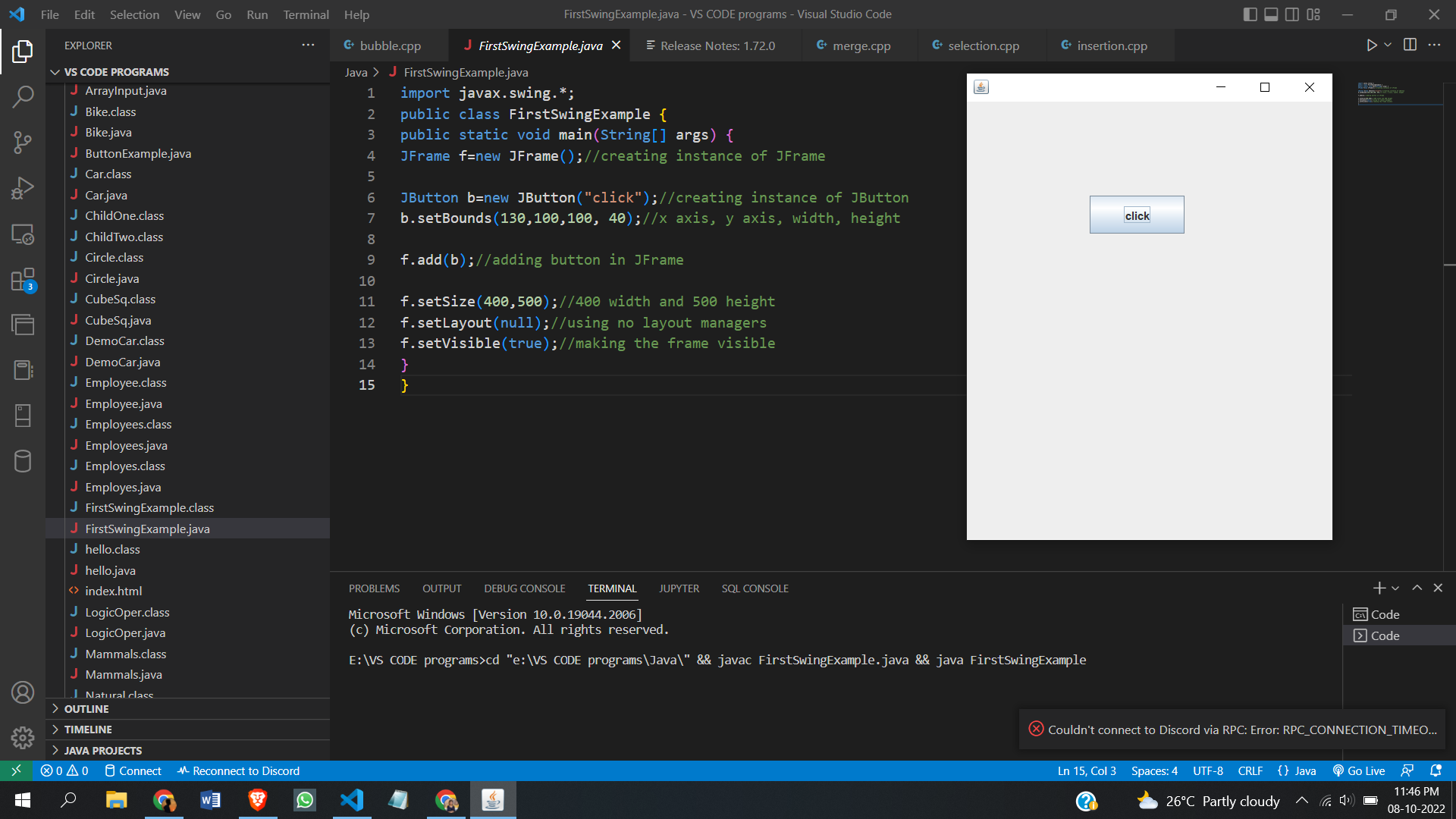Viewport: 1456px width, 819px height.
Task: Open the Source Control view
Action: point(23,142)
